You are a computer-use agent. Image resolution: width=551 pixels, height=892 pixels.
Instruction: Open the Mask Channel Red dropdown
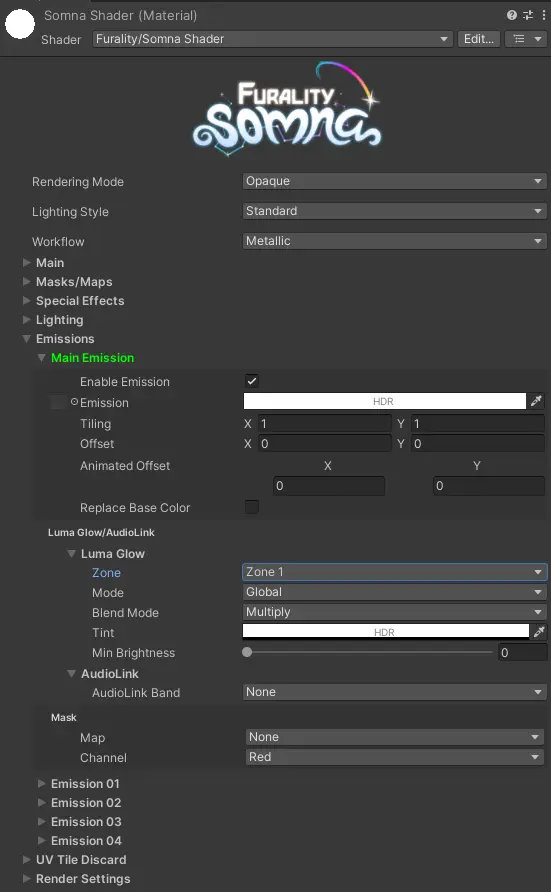click(x=395, y=757)
